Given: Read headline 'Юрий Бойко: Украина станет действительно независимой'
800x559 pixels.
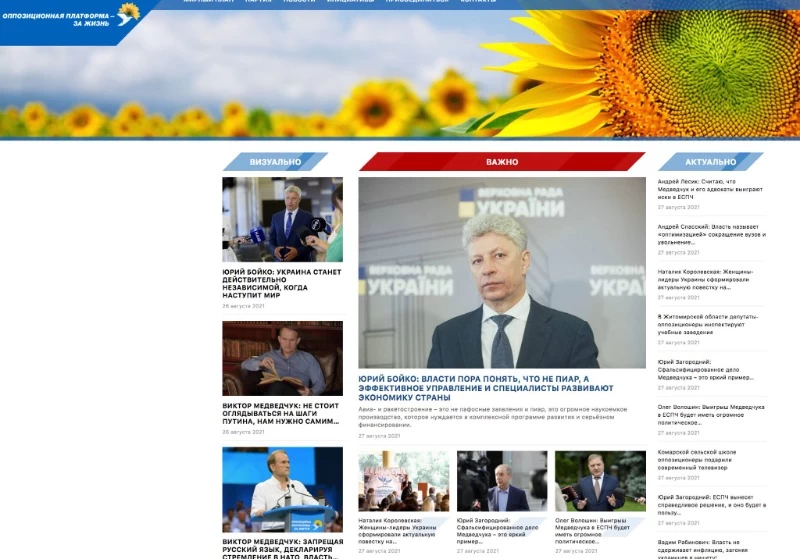Looking at the screenshot, I should click(x=281, y=283).
